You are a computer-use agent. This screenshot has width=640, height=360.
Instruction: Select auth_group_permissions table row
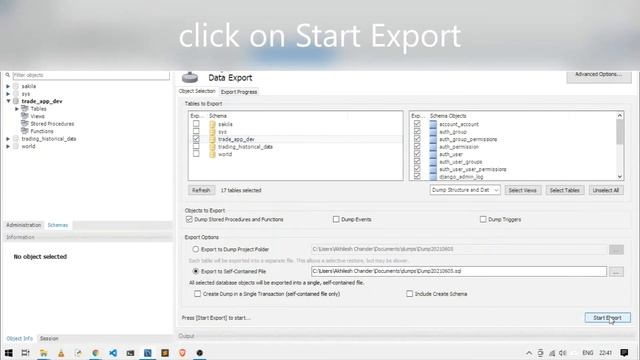(468, 139)
